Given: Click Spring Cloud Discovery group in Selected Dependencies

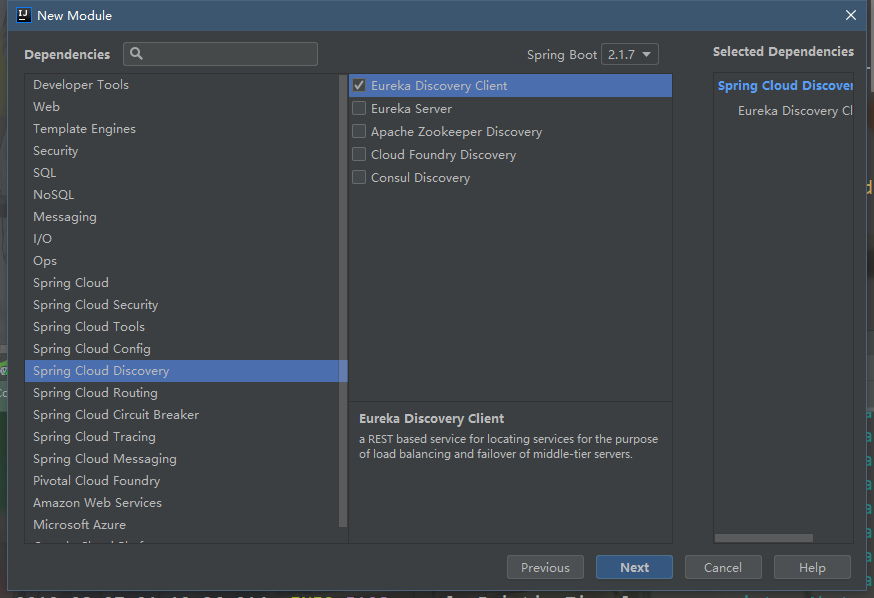Looking at the screenshot, I should (x=785, y=85).
